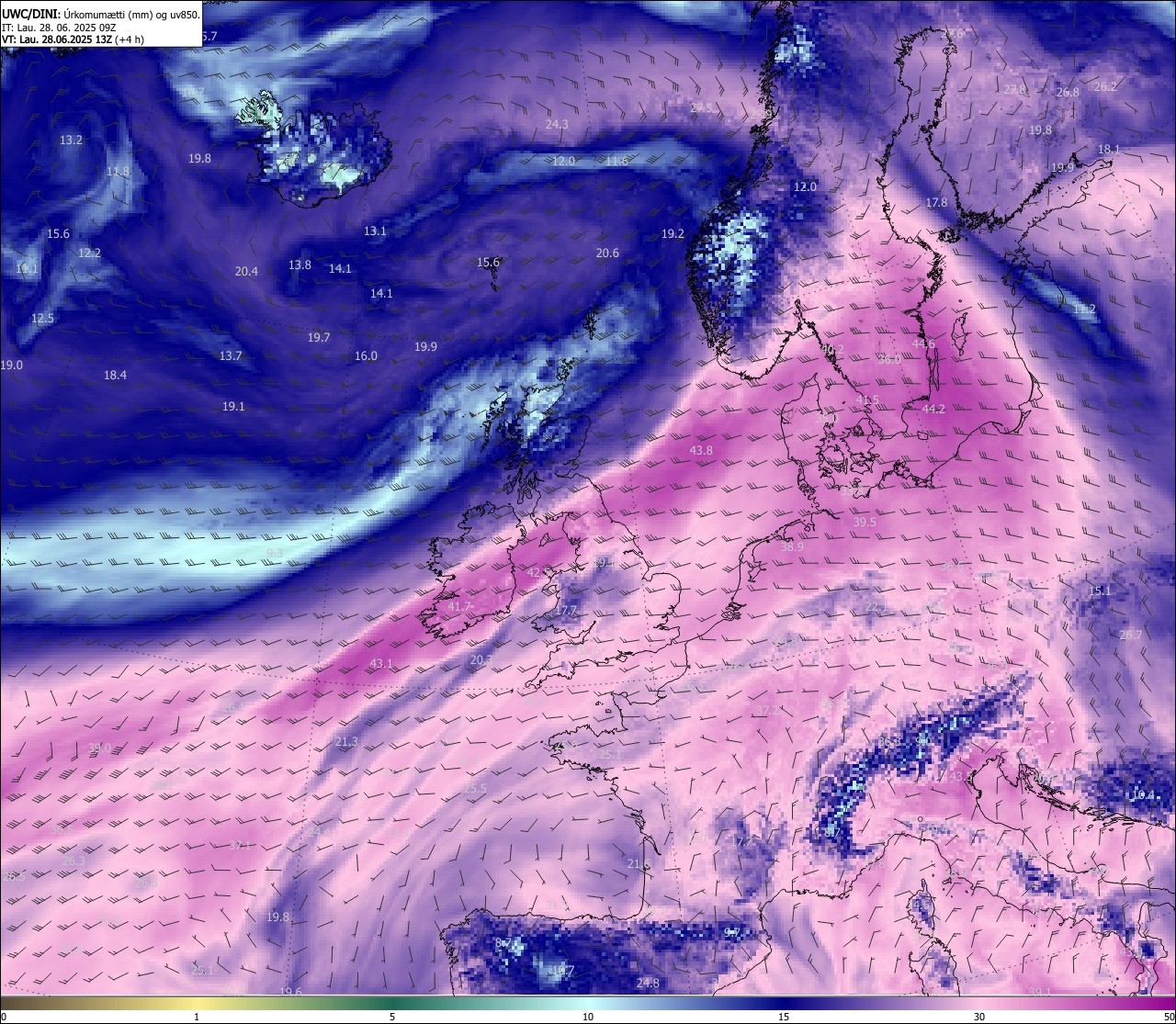Click the 44.2 value over the Baltic
The height and width of the screenshot is (1024, 1176).
[933, 410]
